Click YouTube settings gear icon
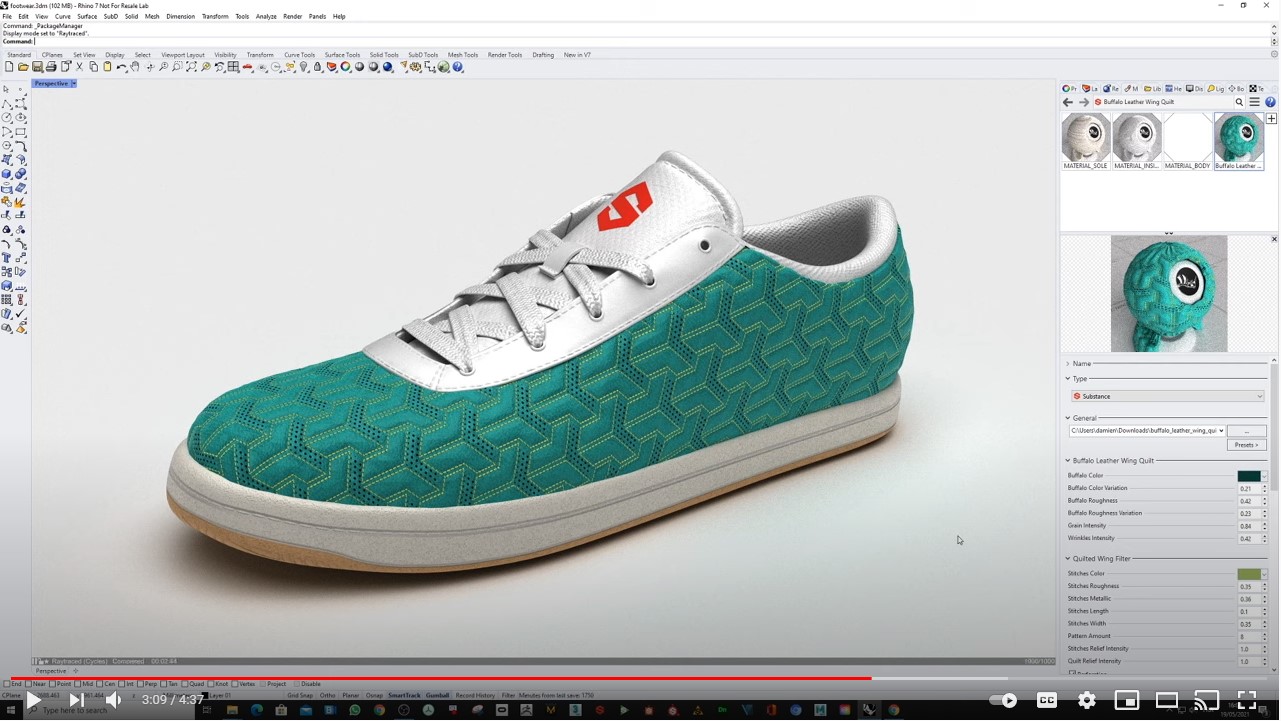 (1087, 700)
